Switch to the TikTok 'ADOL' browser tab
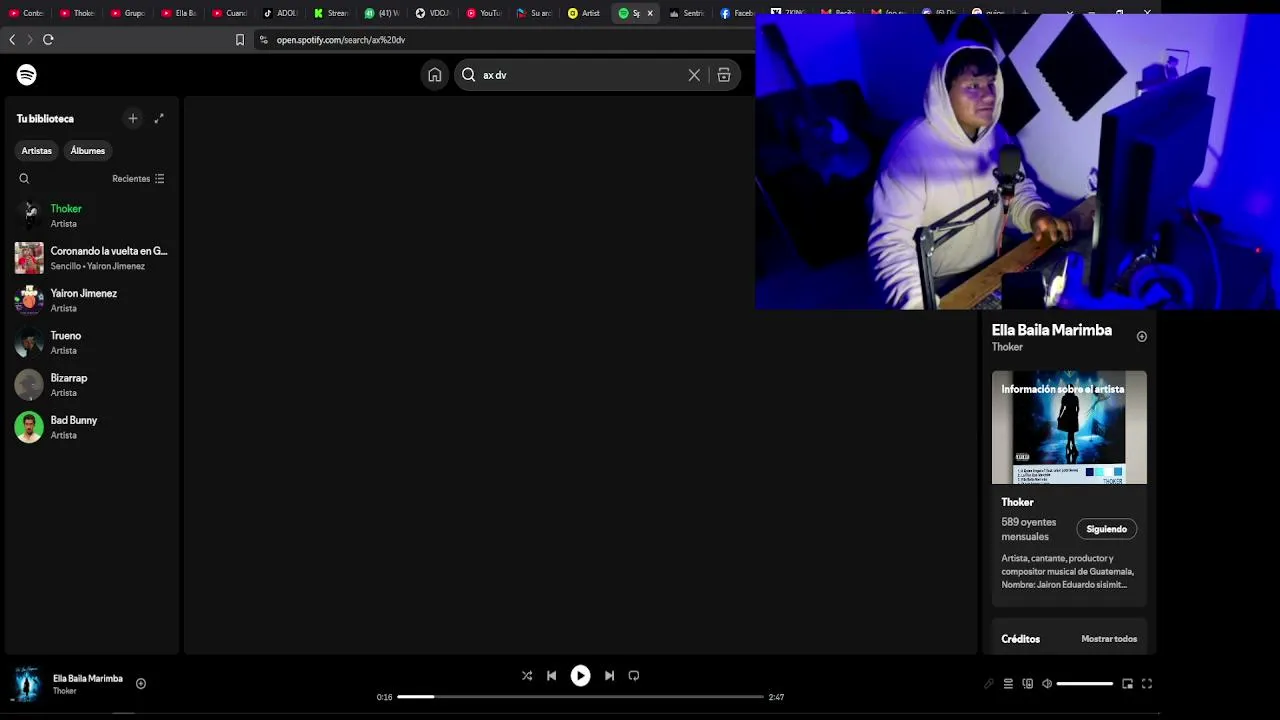1280x720 pixels. click(281, 13)
